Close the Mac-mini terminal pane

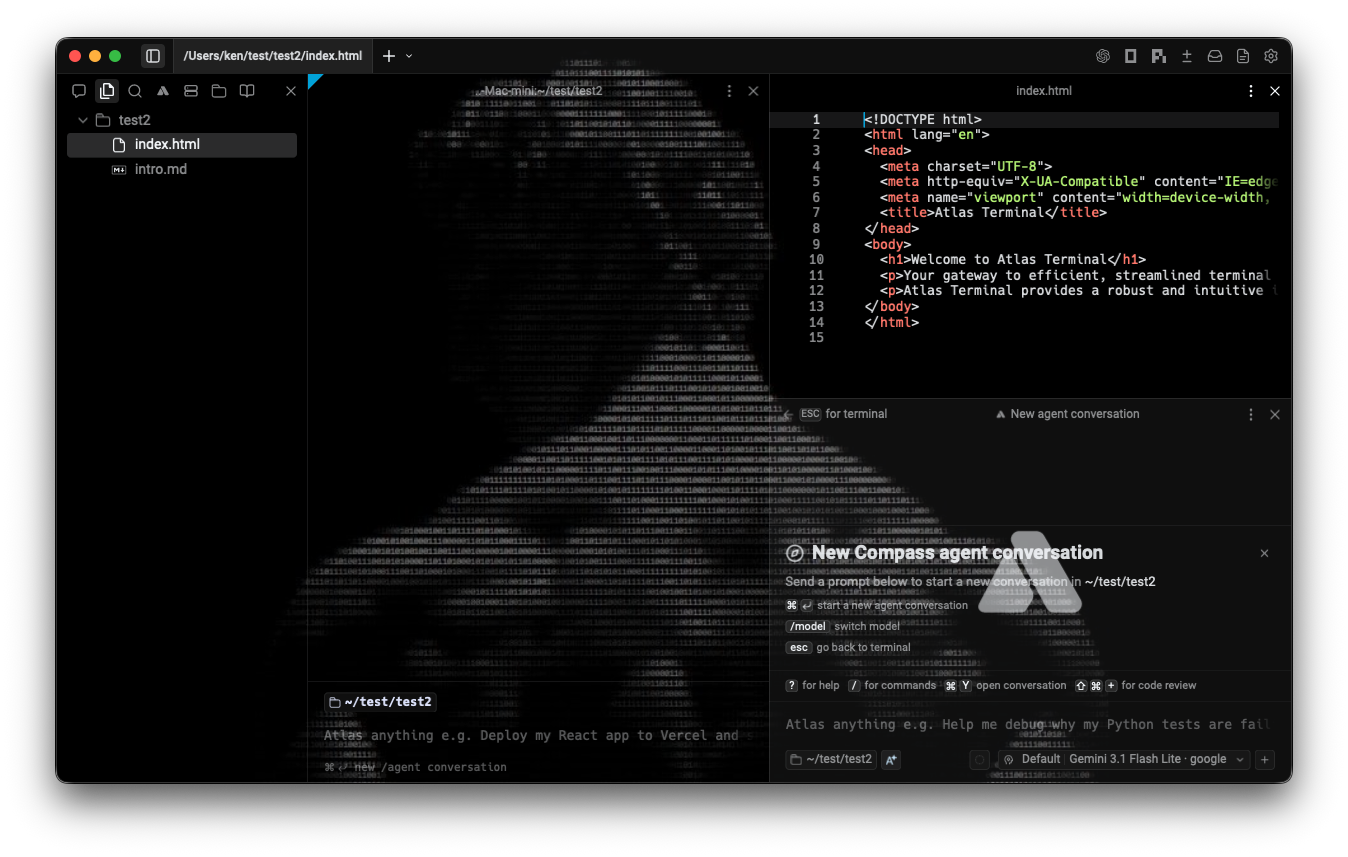753,91
